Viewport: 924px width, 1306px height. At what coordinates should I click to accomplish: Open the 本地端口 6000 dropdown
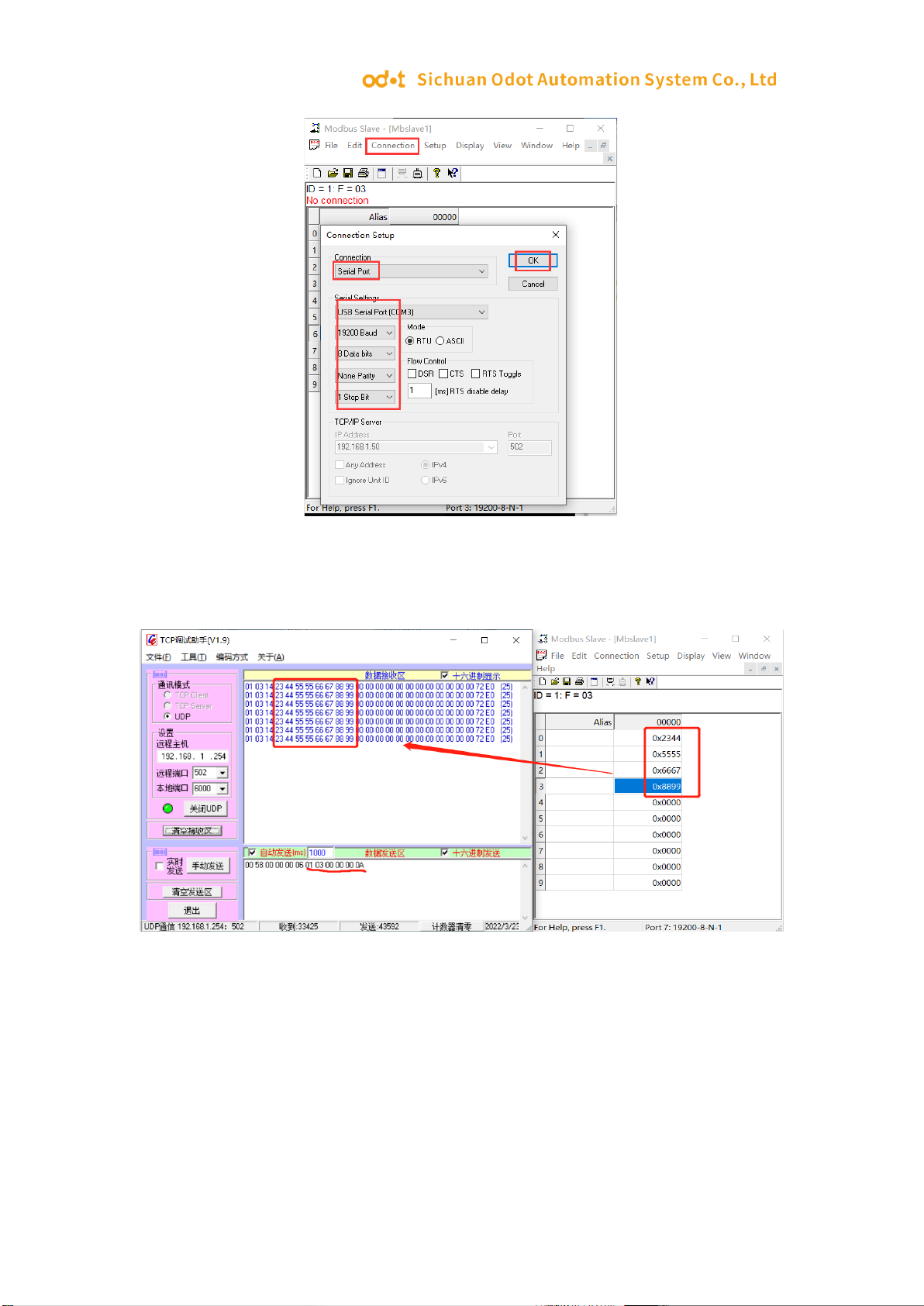[222, 788]
